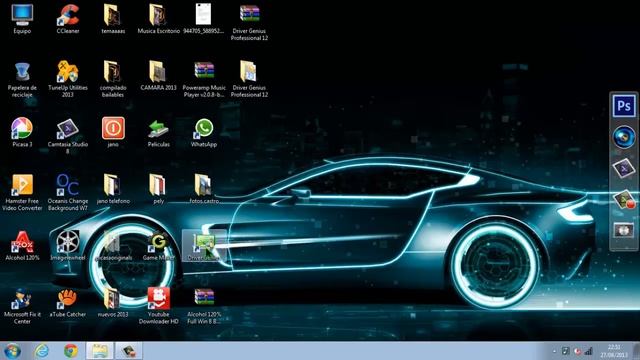Launch Internet Explorer from the taskbar
The width and height of the screenshot is (640, 360).
[x=42, y=351]
